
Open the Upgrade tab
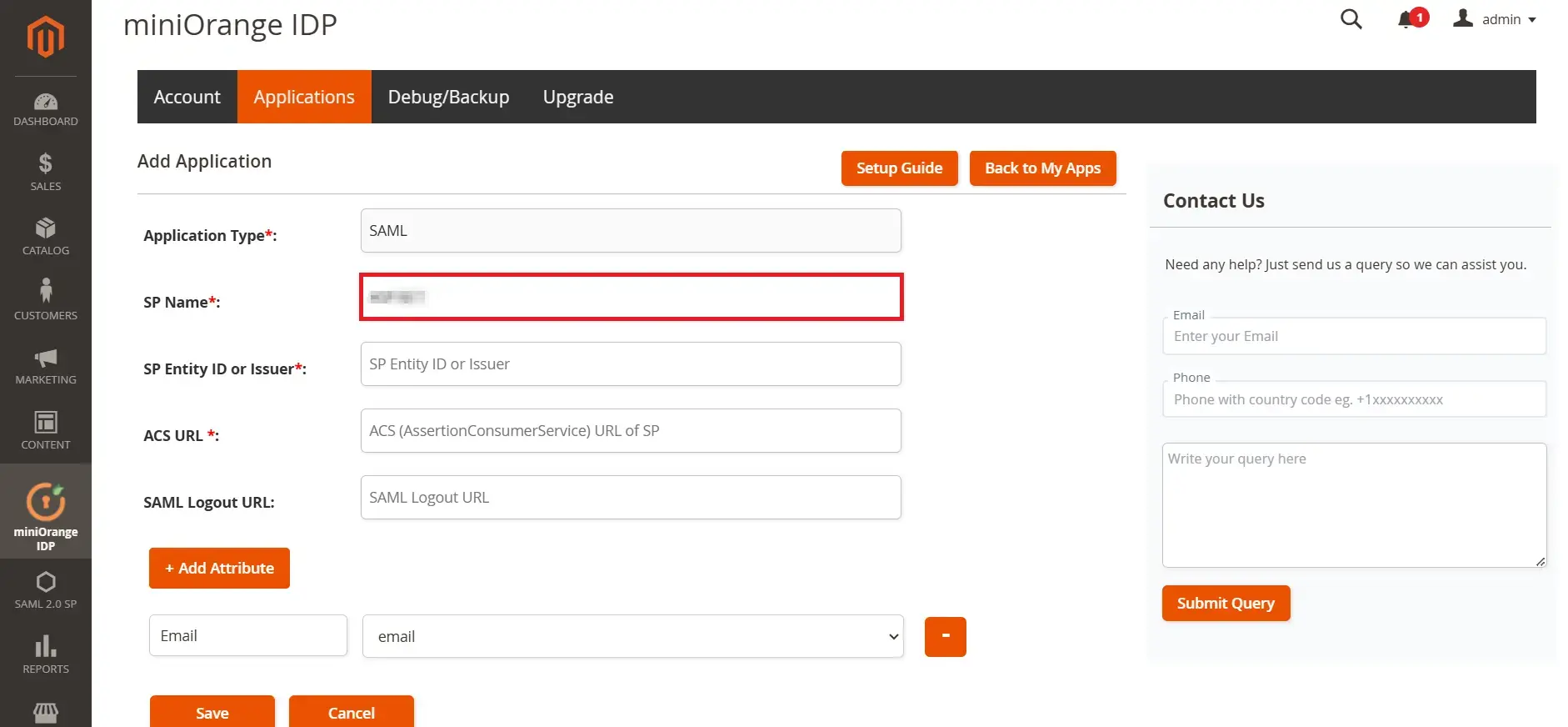click(578, 97)
